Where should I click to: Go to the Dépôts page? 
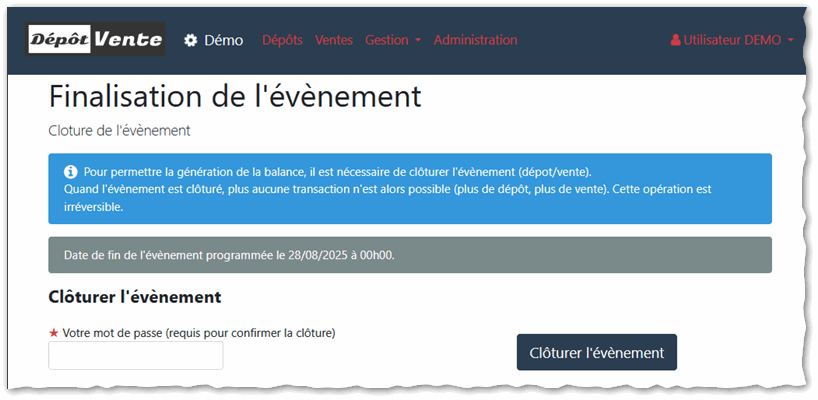coord(282,41)
